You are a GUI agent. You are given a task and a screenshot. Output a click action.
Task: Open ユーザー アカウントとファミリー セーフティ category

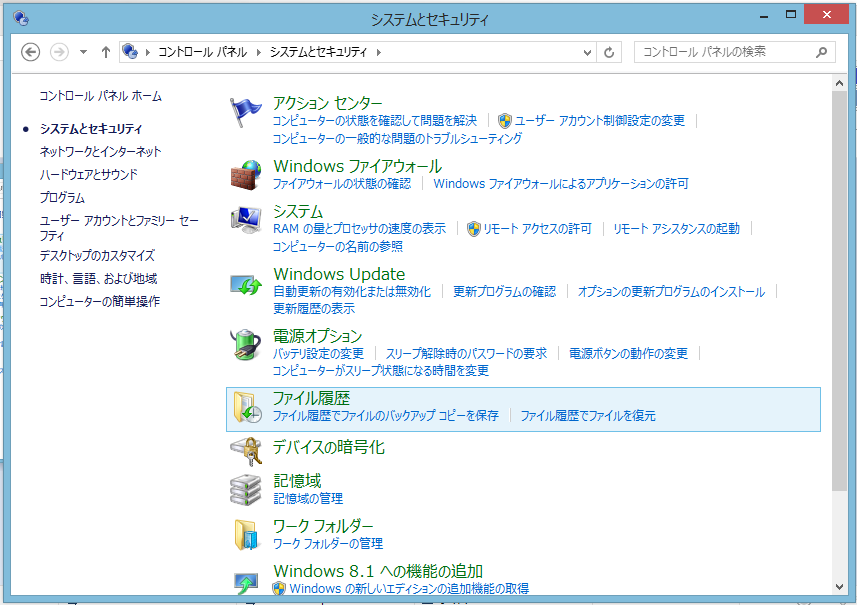coord(119,228)
